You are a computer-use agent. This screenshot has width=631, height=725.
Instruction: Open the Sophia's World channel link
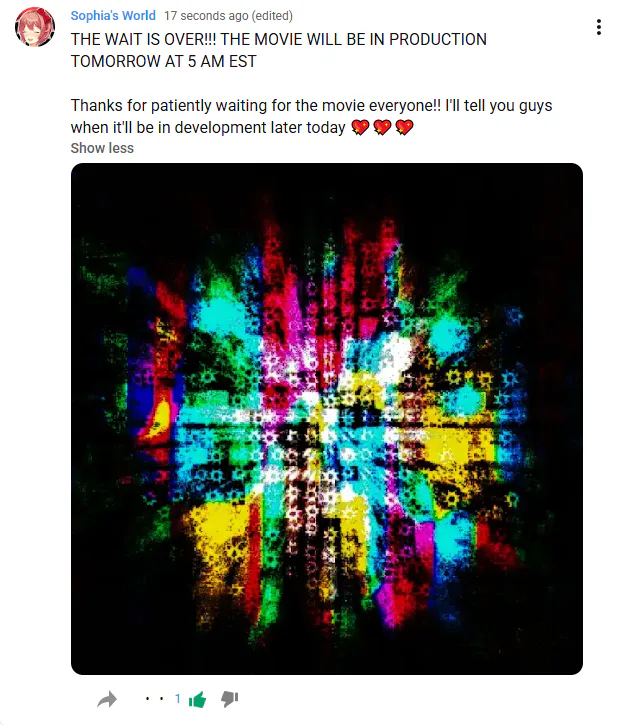[x=113, y=16]
